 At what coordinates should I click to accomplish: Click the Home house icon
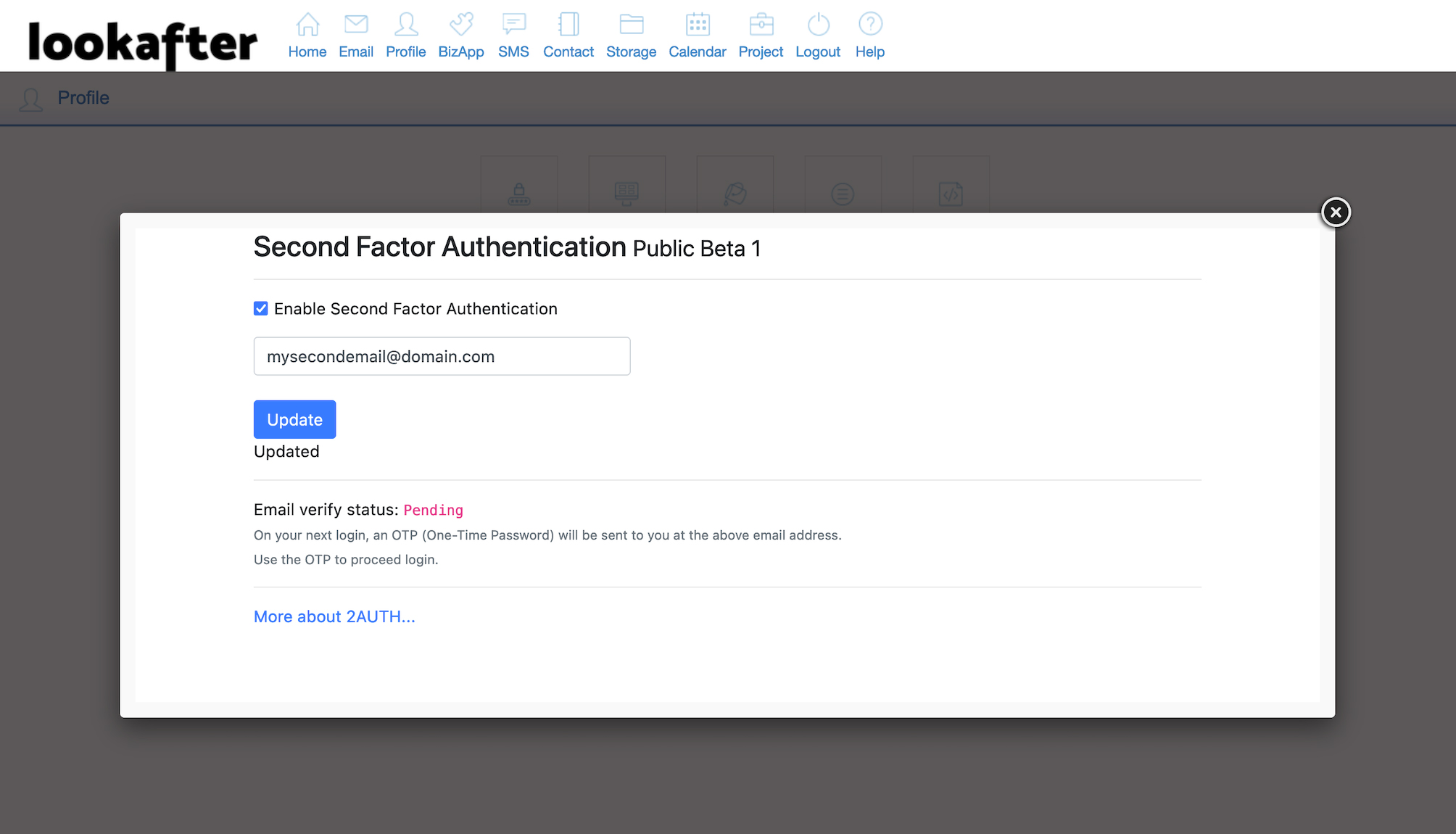tap(307, 25)
